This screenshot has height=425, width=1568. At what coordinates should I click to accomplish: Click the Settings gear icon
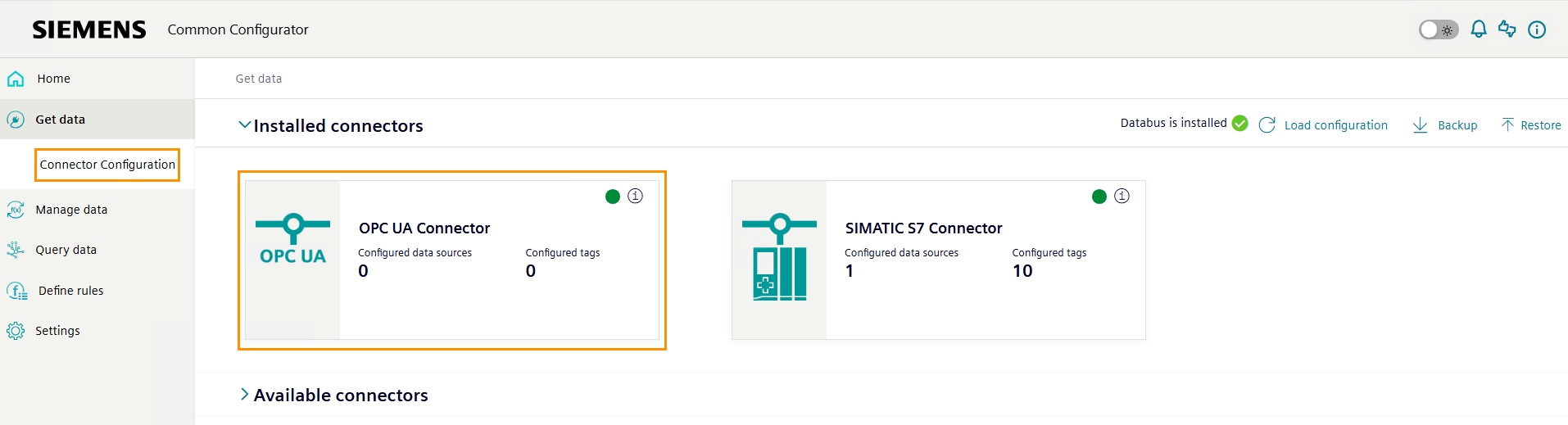coord(16,331)
